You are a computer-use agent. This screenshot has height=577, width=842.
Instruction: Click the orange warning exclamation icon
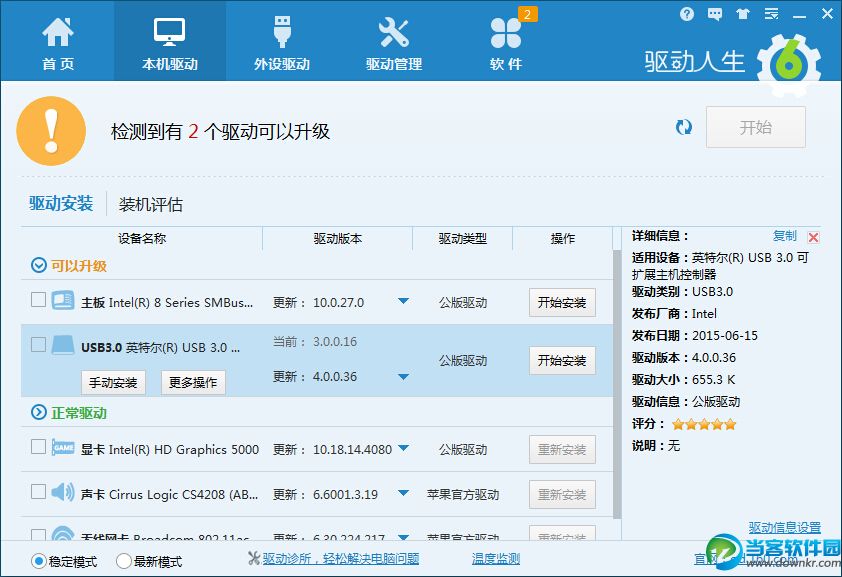pyautogui.click(x=51, y=131)
